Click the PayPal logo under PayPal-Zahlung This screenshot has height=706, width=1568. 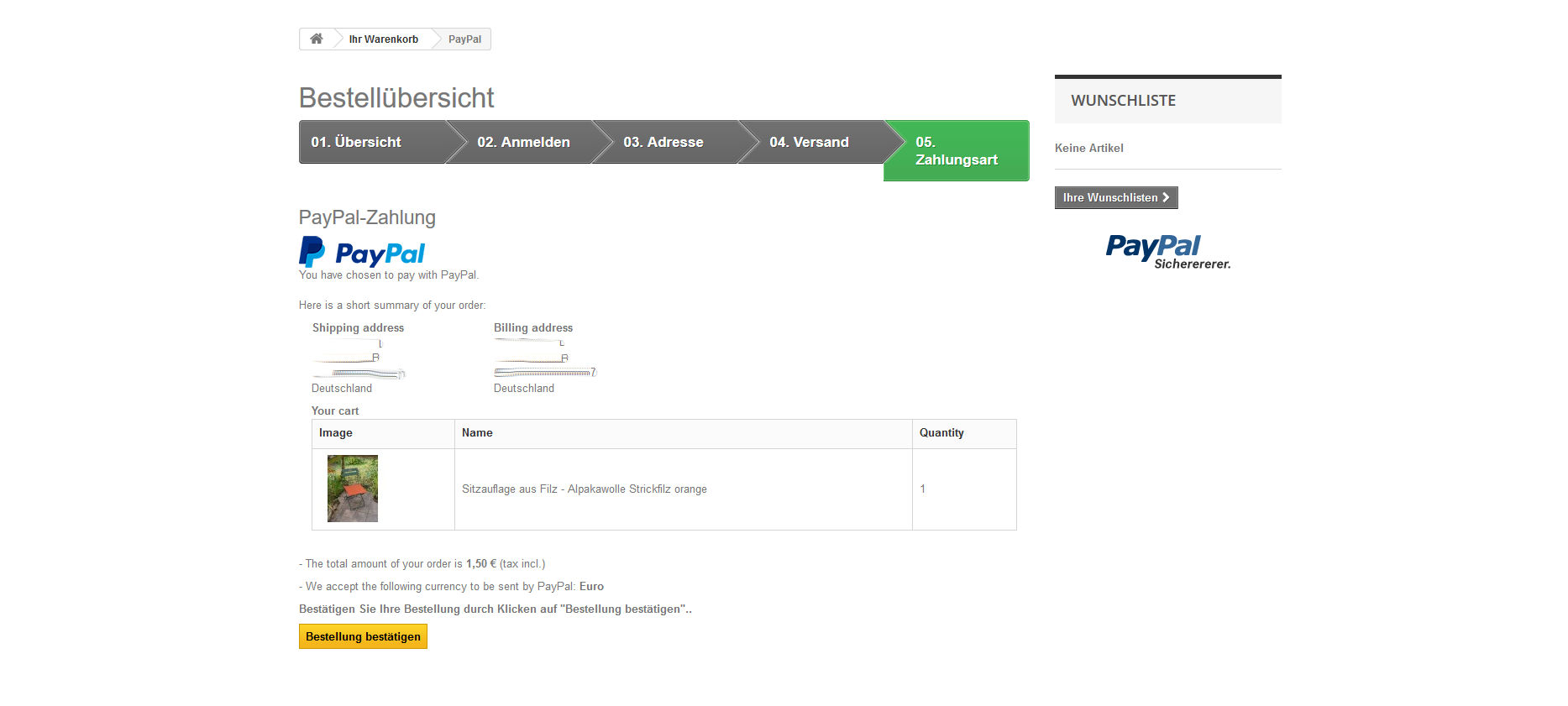362,252
